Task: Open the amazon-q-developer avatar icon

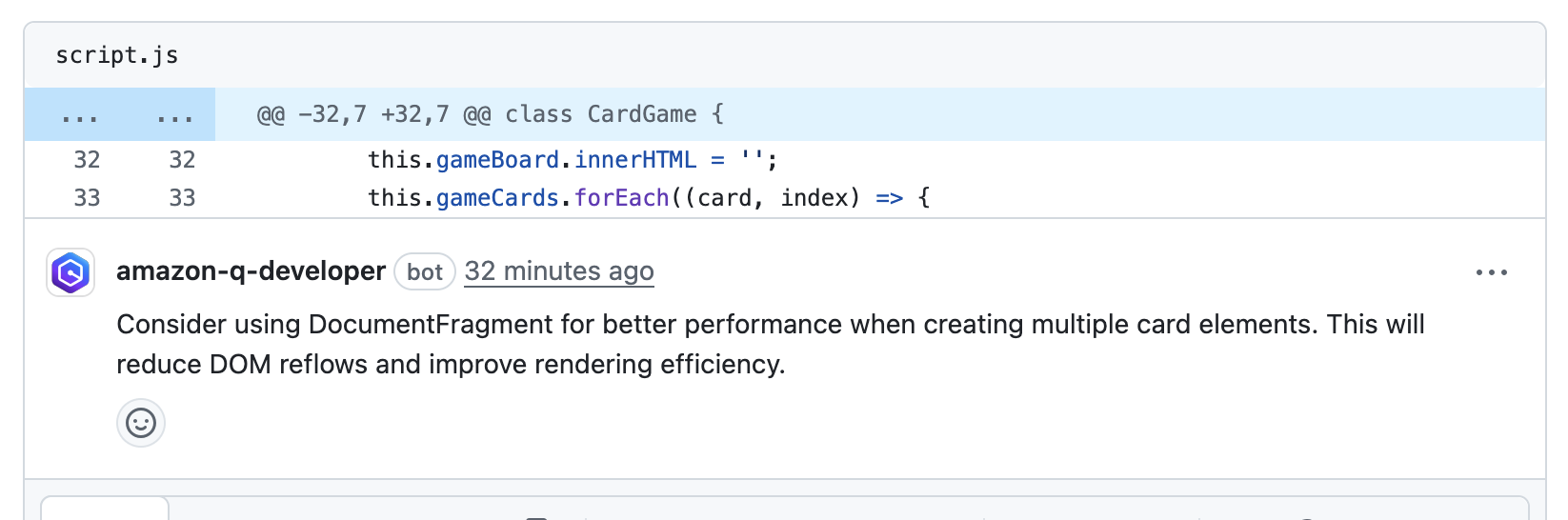Action: (x=70, y=273)
